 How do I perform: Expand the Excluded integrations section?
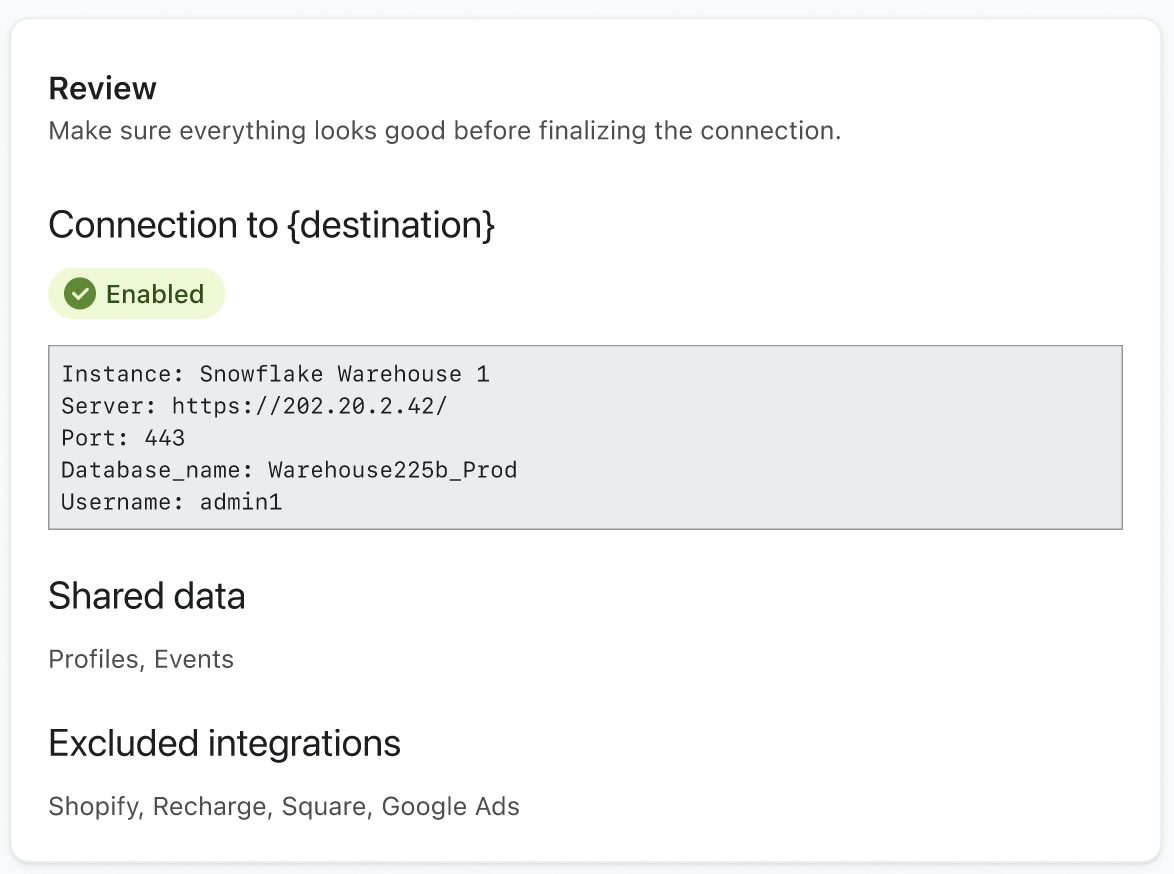point(224,743)
